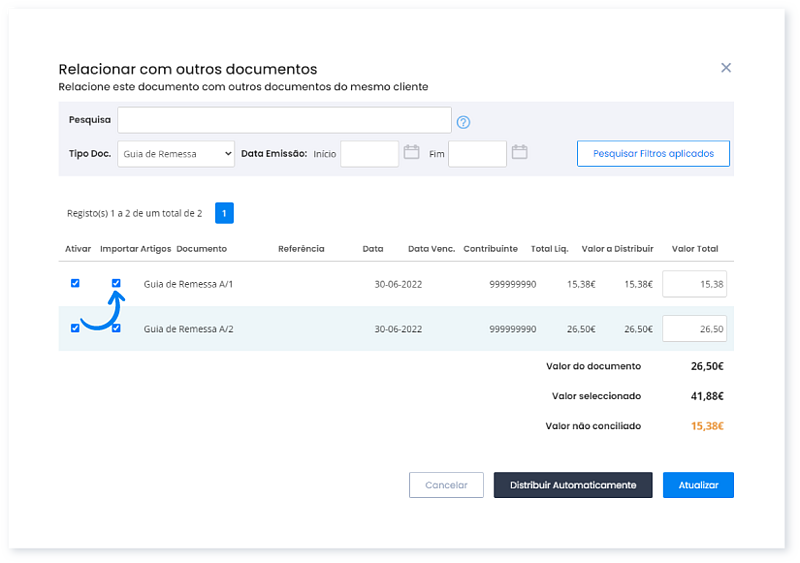Click the Início date input field
800x563 pixels.
coord(369,154)
